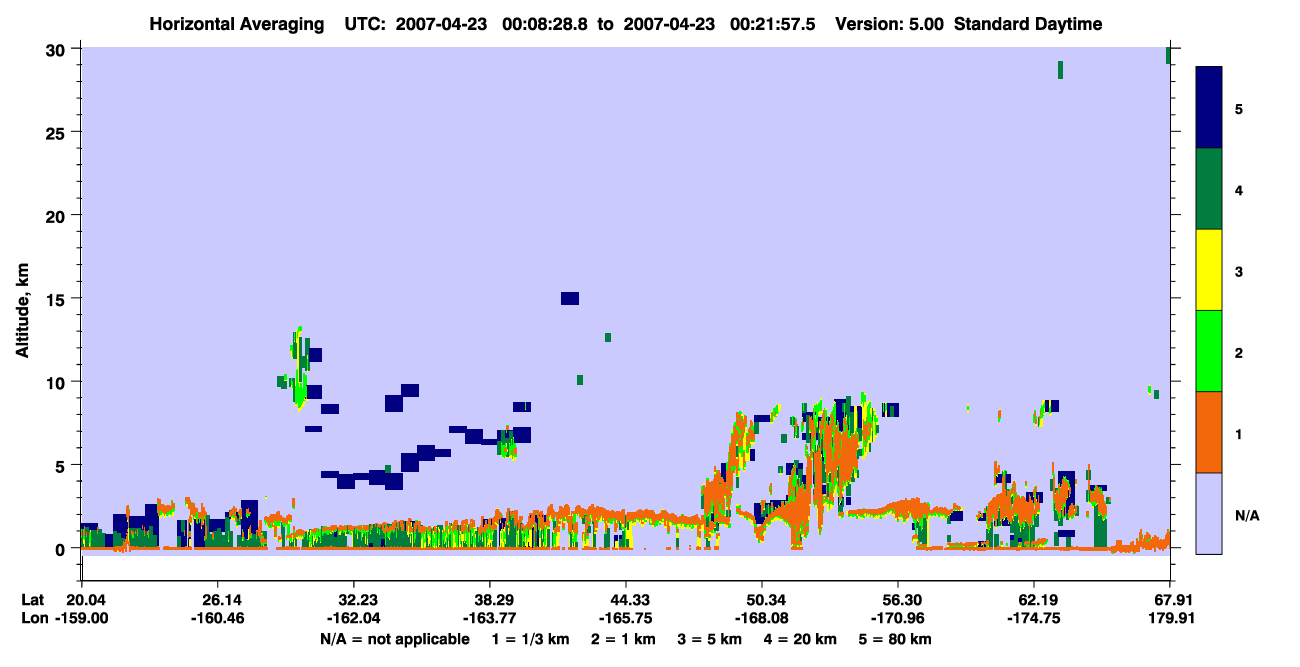This screenshot has width=1300, height=667.
Task: Click legend text 'N/A = not applicable'
Action: 395,639
